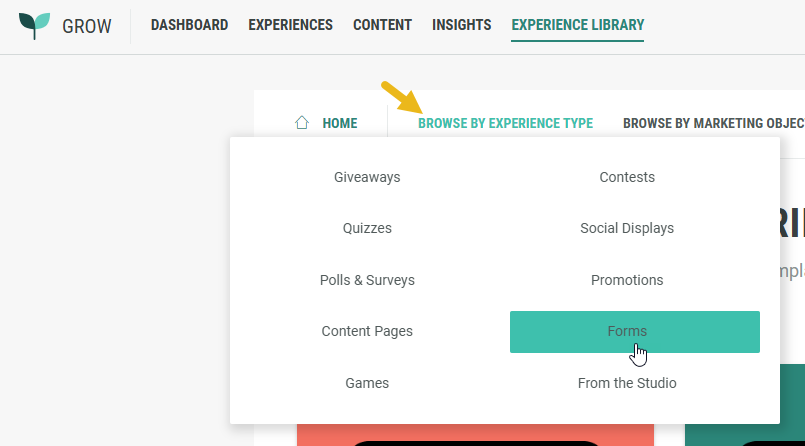
Task: Click the Home house icon
Action: [x=302, y=123]
